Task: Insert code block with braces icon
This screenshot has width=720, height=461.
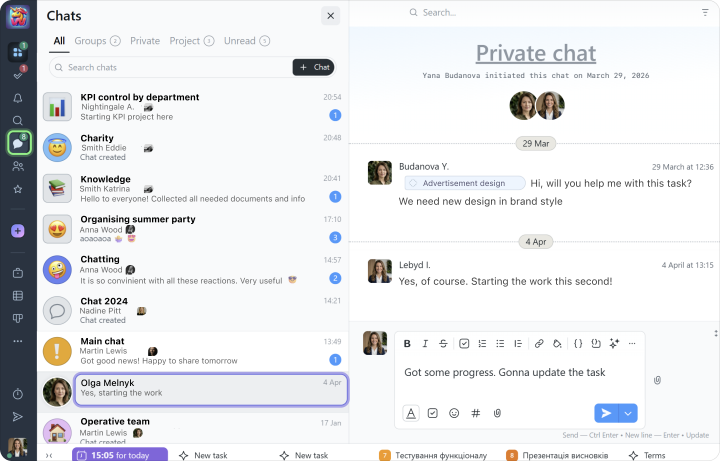Action: click(x=578, y=344)
